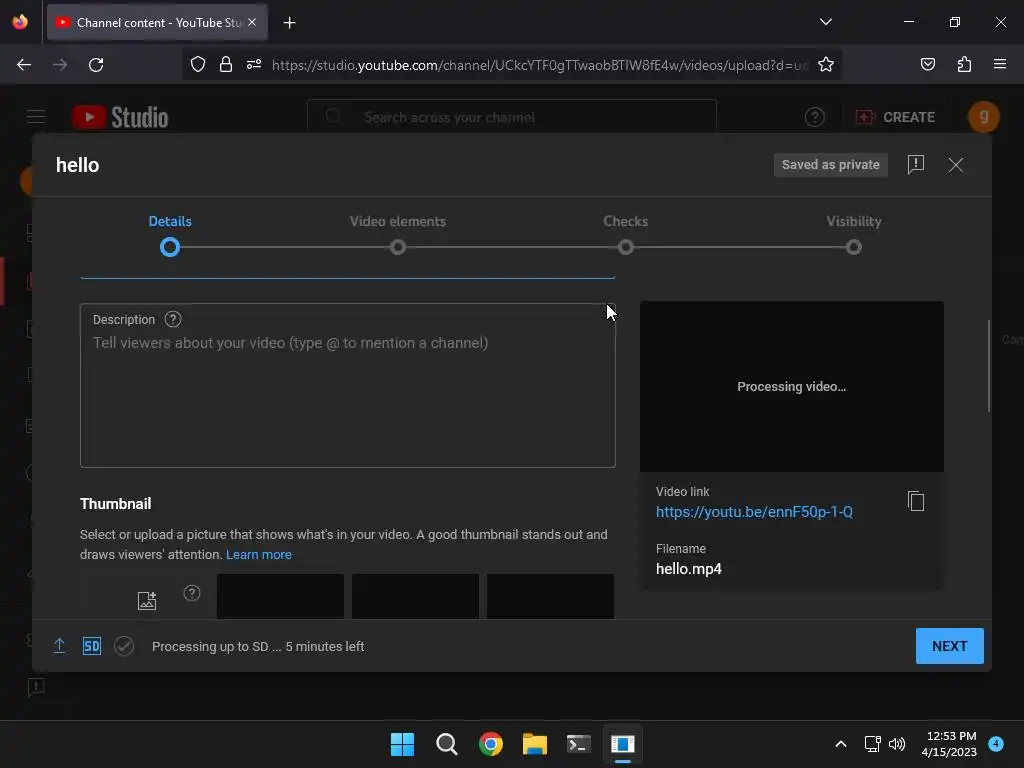Reload the current page
Image resolution: width=1024 pixels, height=768 pixels.
(96, 65)
